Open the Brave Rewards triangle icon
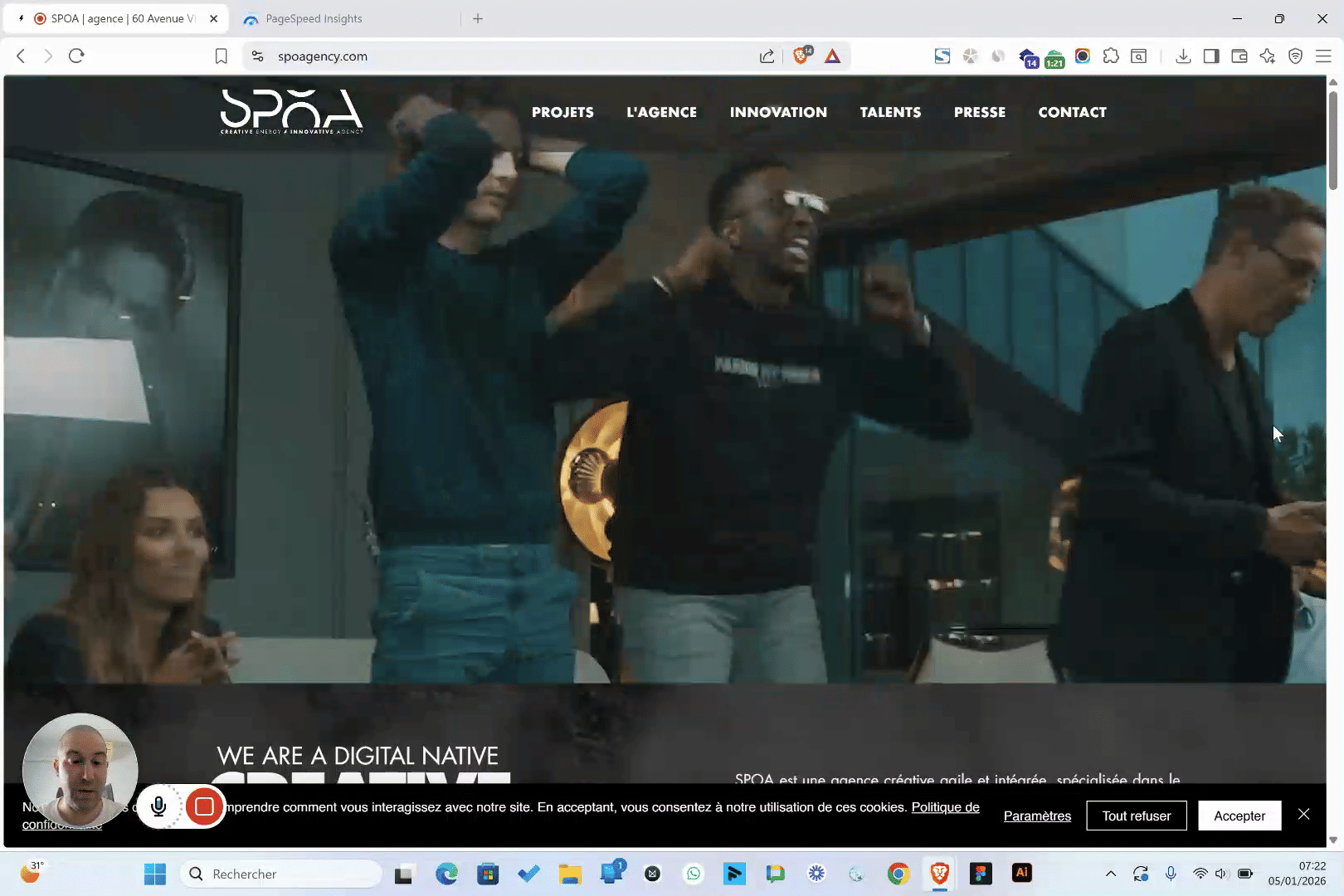 pos(832,56)
